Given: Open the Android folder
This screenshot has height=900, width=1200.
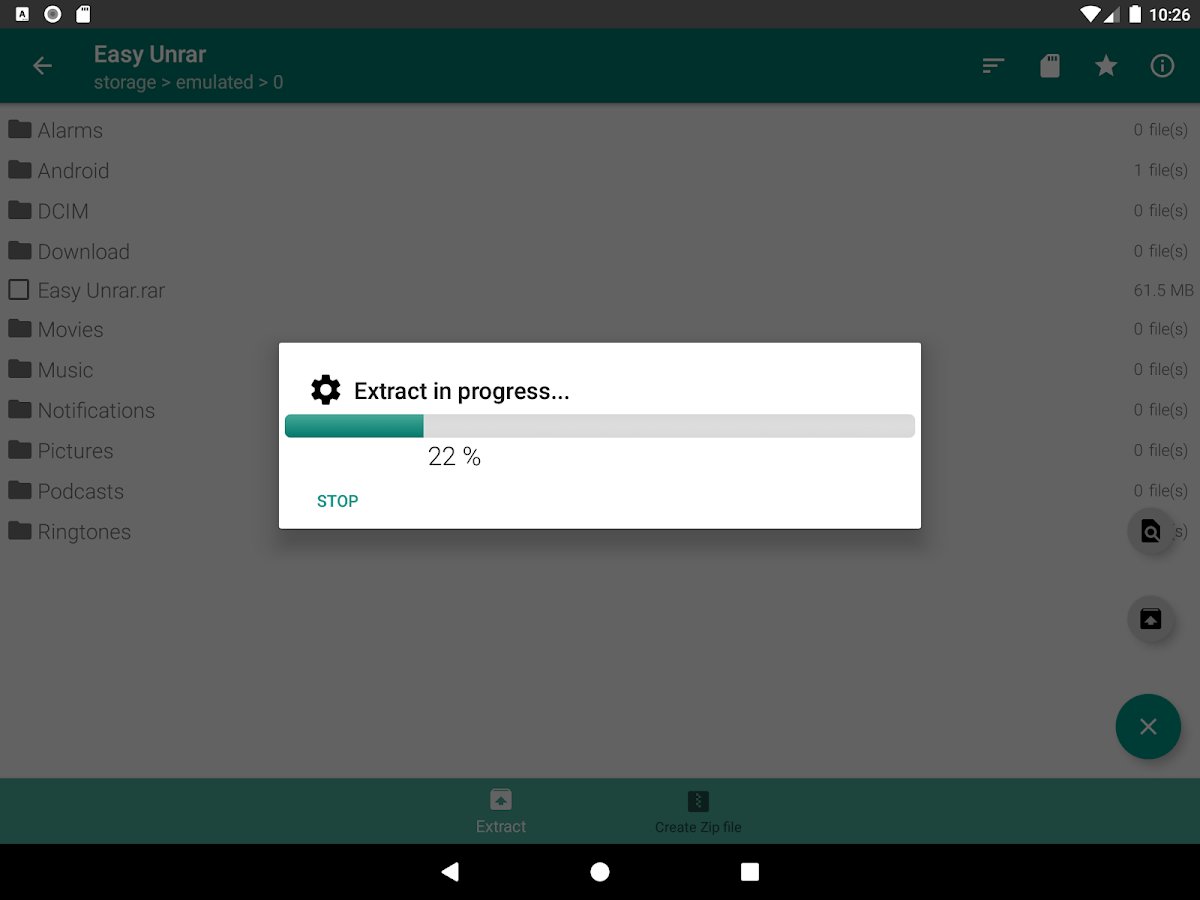Looking at the screenshot, I should 600,171.
